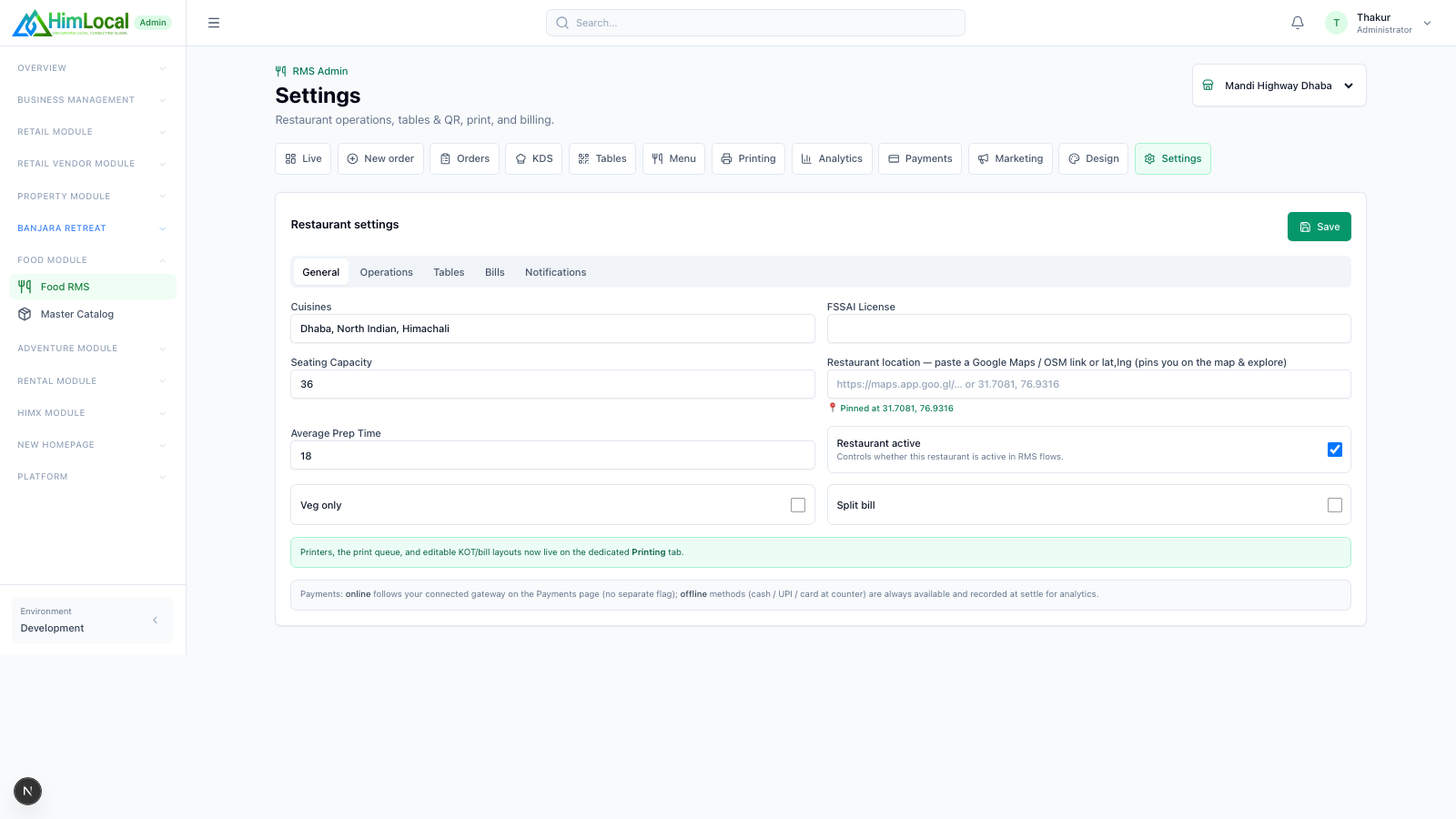Expand the Platform section

coord(92,477)
